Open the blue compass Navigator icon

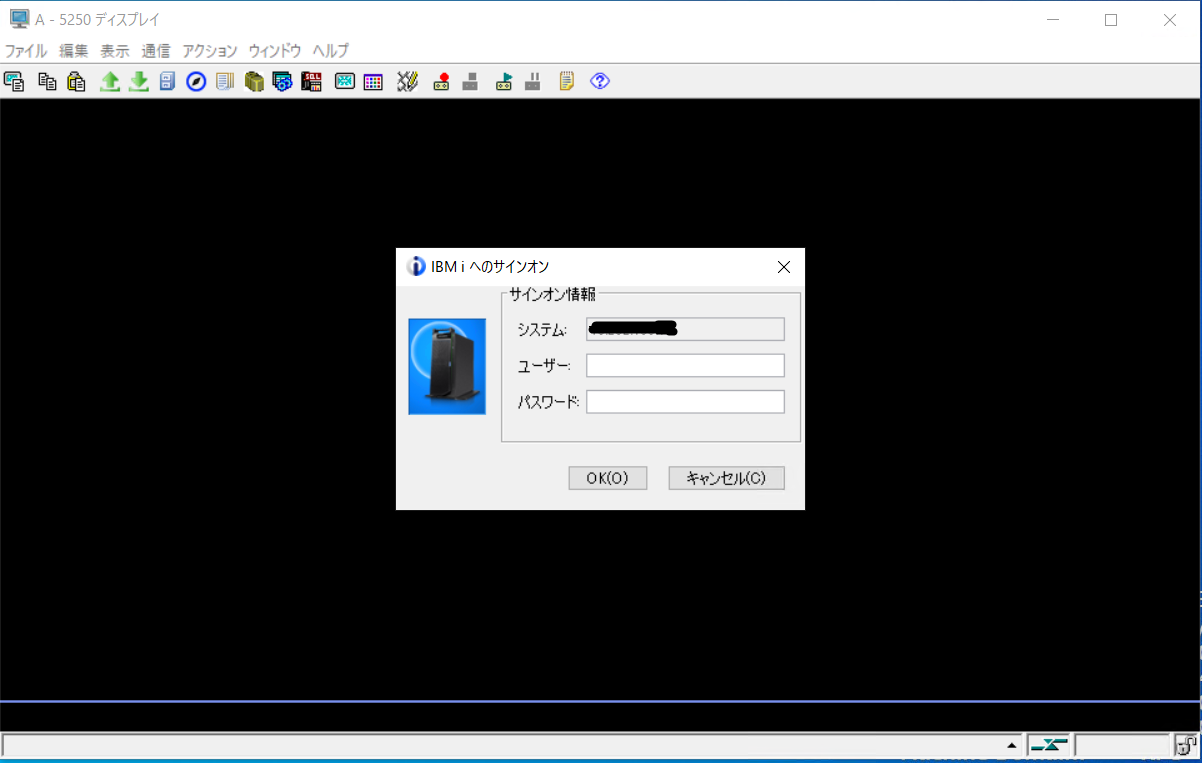pyautogui.click(x=196, y=81)
